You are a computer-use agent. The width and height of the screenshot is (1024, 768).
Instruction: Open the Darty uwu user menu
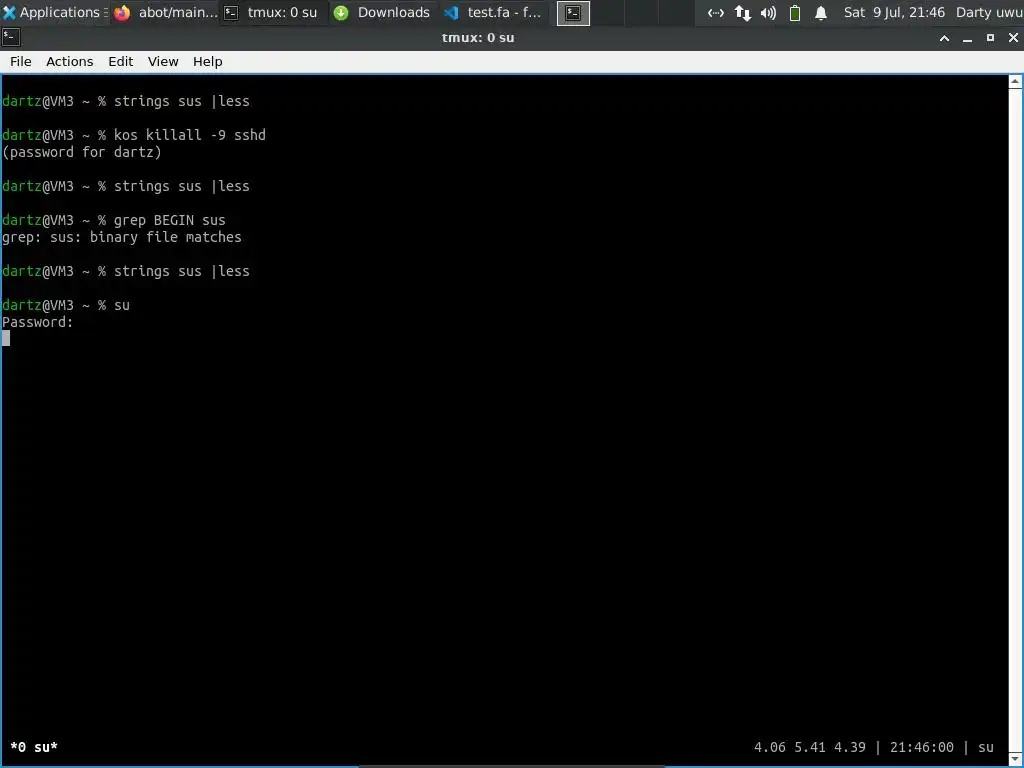pos(989,12)
